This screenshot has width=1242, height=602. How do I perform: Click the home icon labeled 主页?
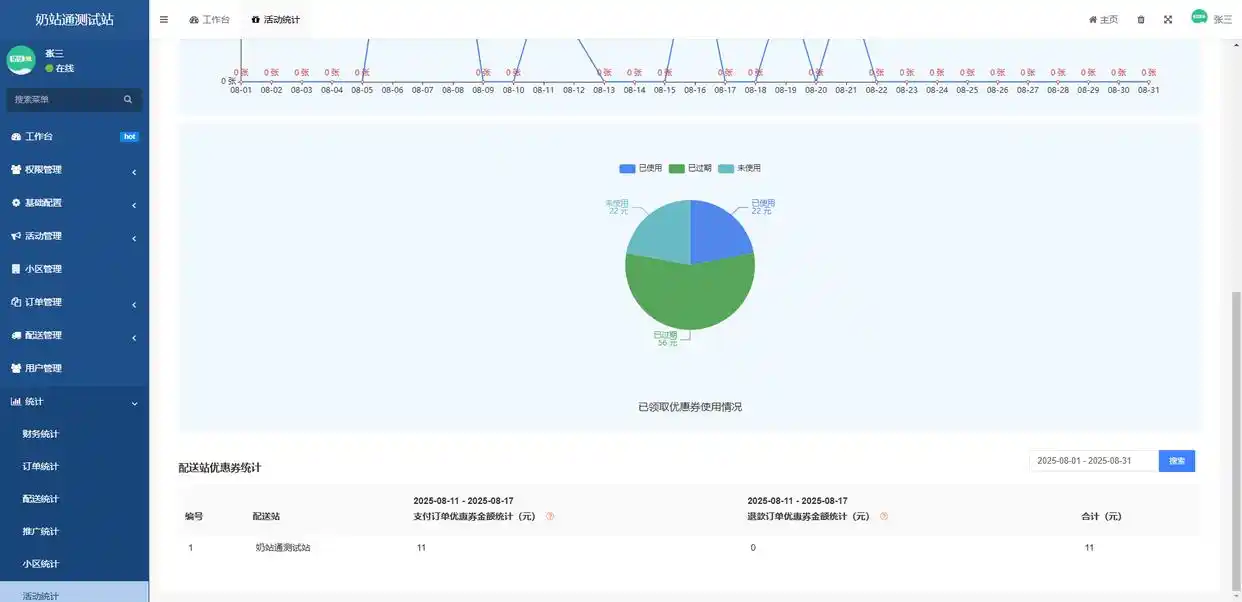[1103, 20]
